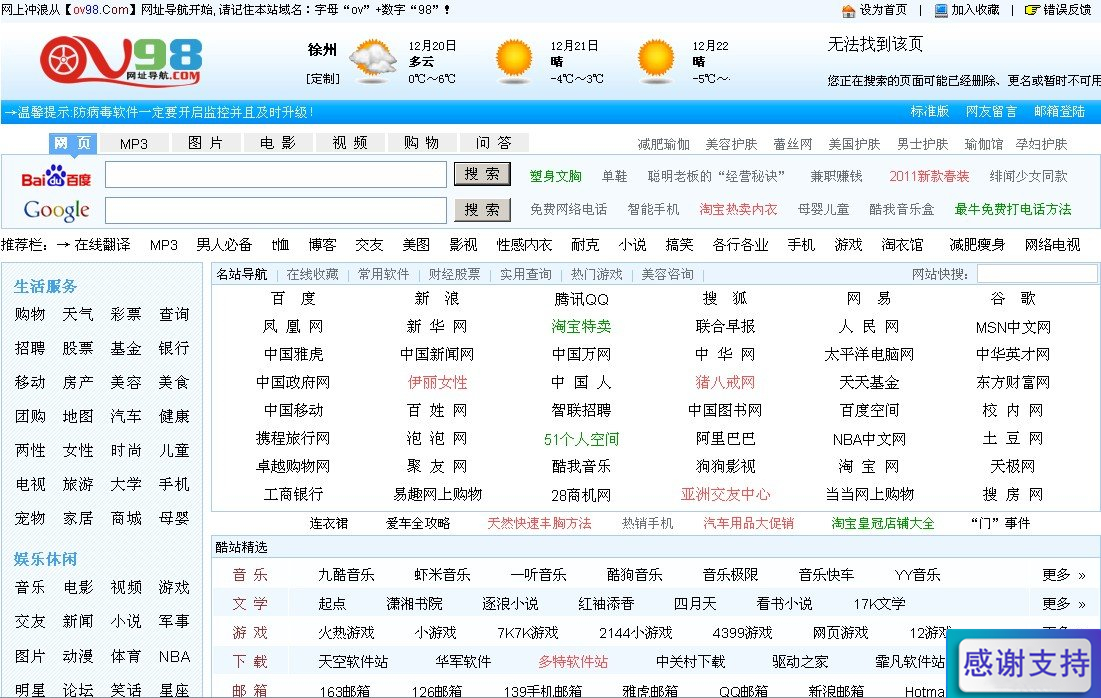Click the 加入收藏 bookmark icon

pyautogui.click(x=941, y=11)
